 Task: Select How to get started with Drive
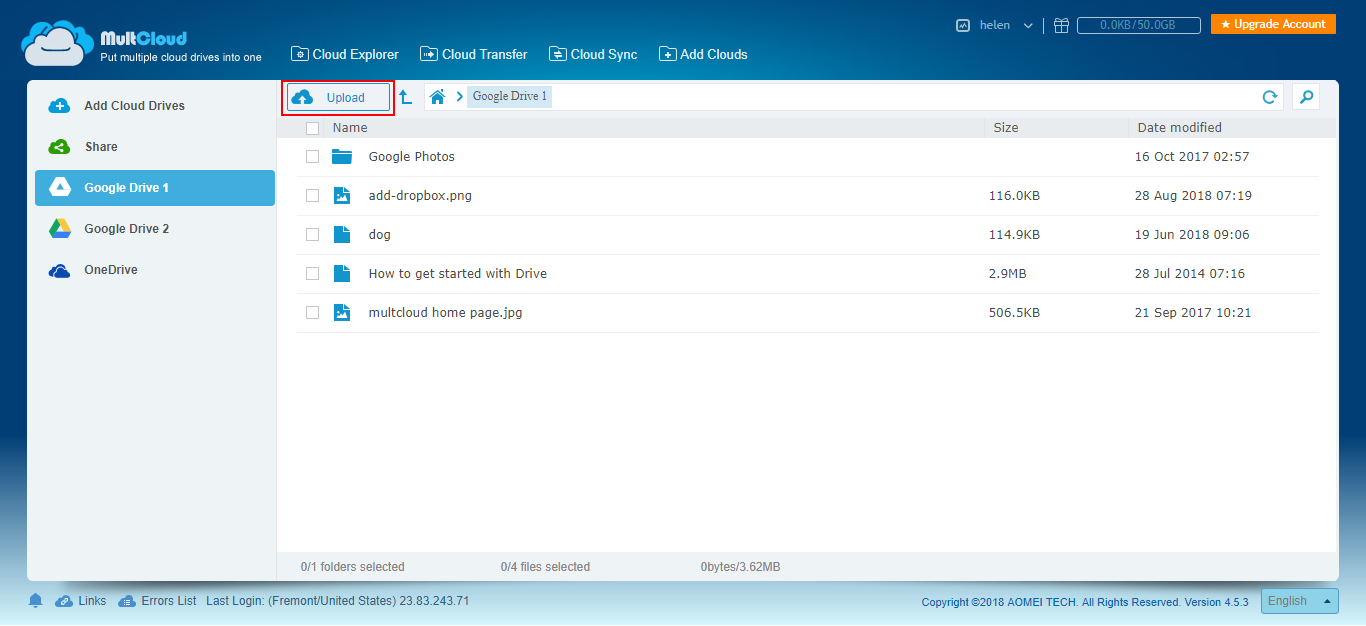pyautogui.click(x=458, y=273)
